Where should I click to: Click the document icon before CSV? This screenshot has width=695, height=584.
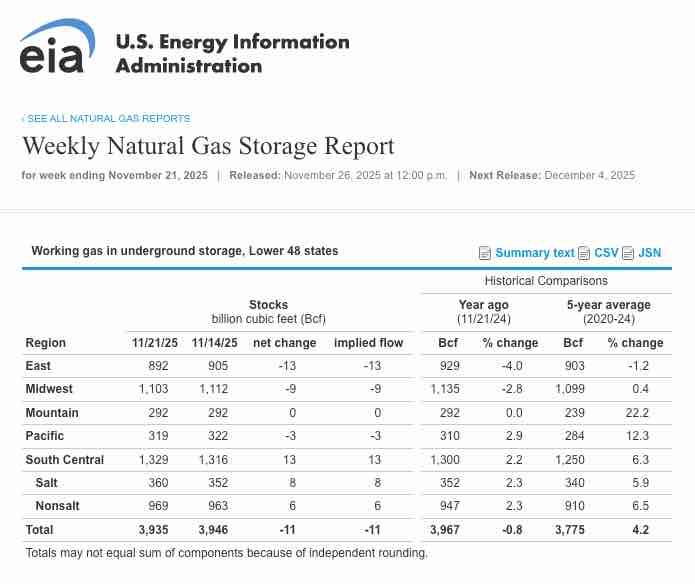[584, 253]
